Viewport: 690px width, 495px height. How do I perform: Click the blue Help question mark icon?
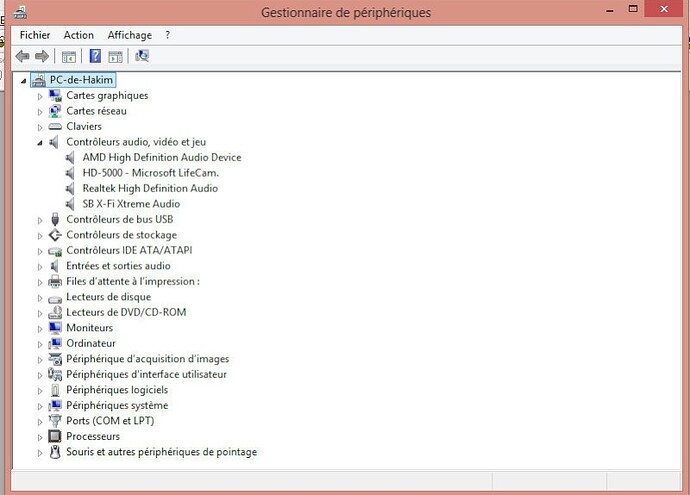95,56
